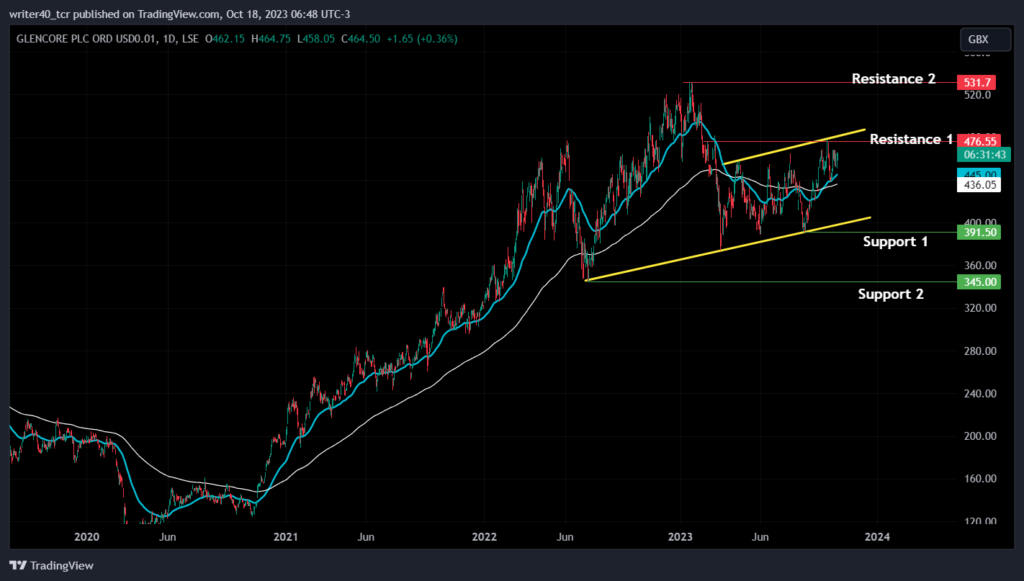Click the GLENCORE PLC symbol title
This screenshot has width=1024, height=581.
pyautogui.click(x=107, y=39)
